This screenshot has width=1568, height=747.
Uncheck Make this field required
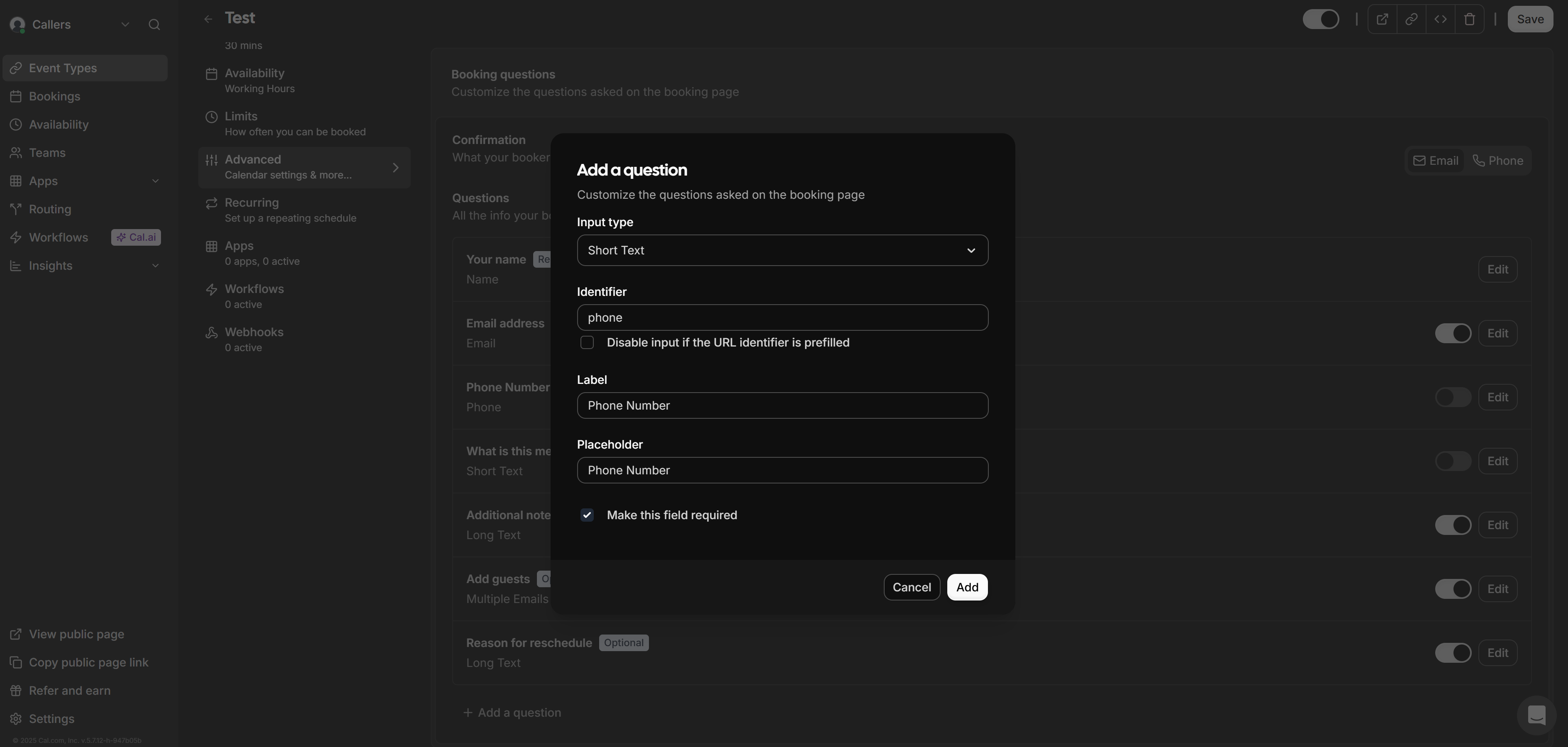coord(587,515)
